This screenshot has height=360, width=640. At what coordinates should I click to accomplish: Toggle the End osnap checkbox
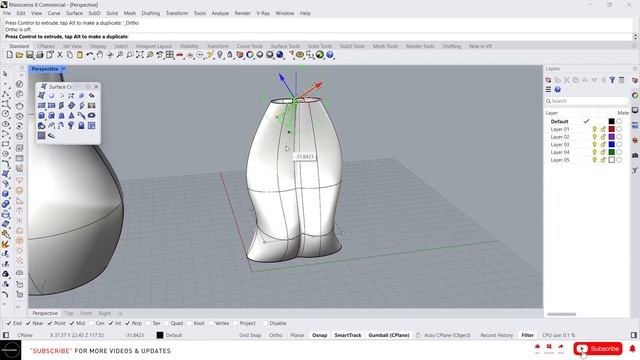9,323
